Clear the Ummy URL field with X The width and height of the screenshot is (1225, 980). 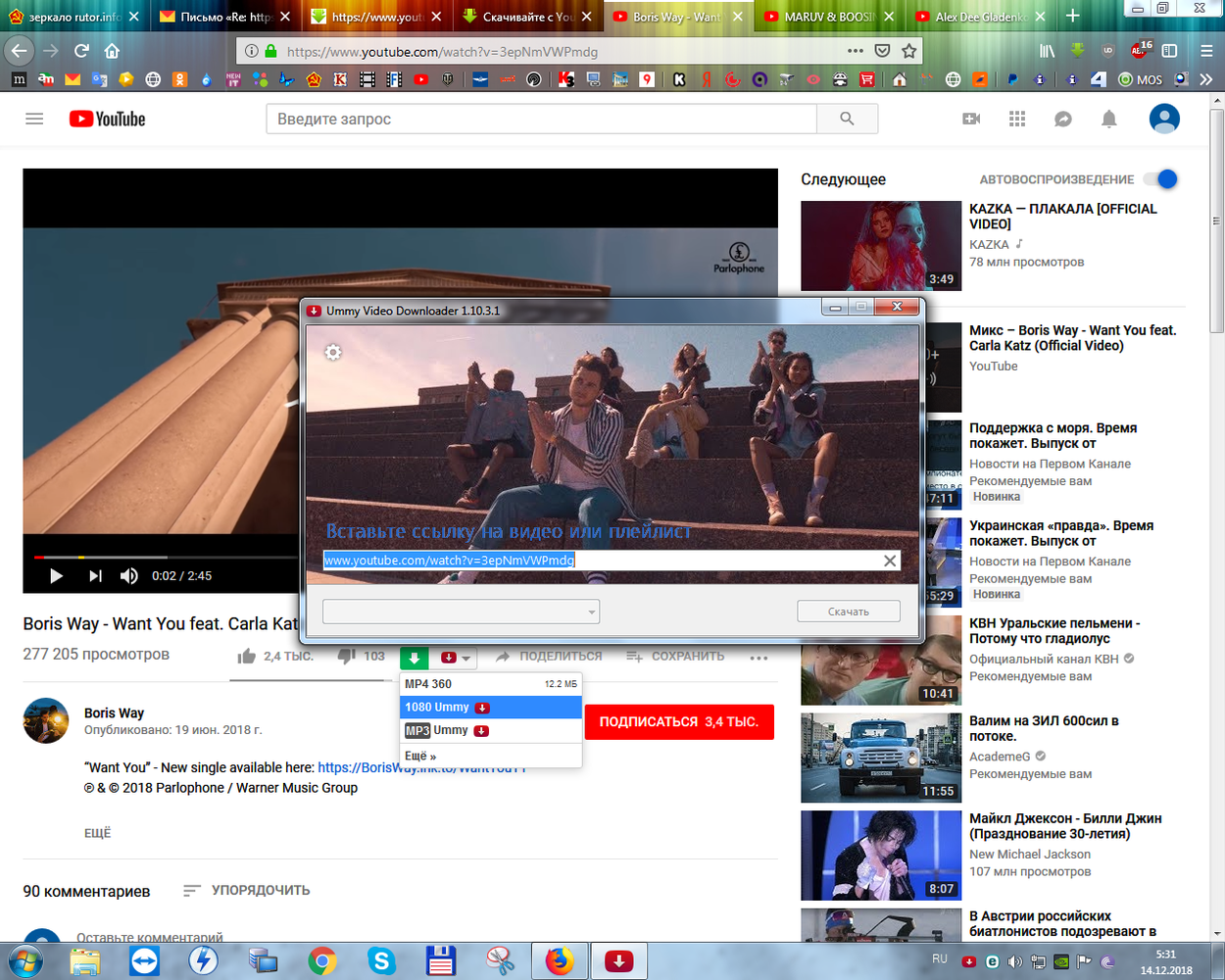click(890, 561)
